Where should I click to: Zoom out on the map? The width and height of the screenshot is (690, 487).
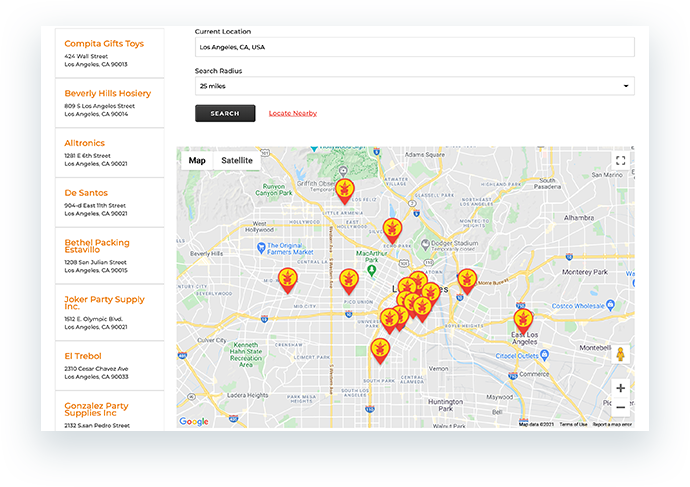click(x=620, y=408)
